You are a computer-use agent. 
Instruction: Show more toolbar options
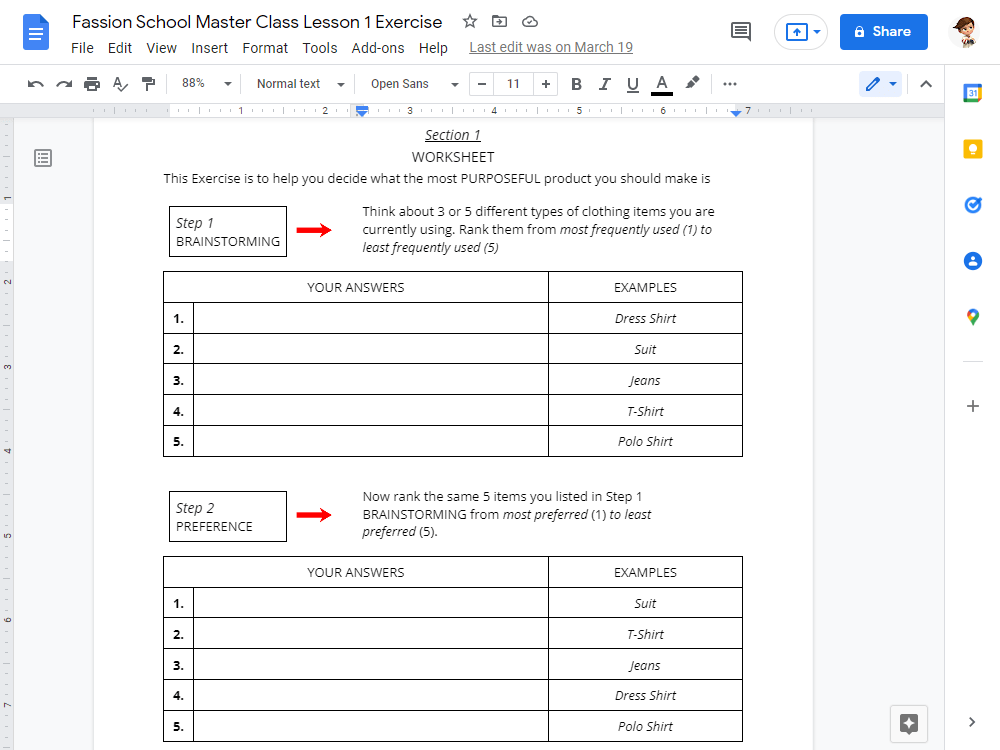pyautogui.click(x=730, y=84)
